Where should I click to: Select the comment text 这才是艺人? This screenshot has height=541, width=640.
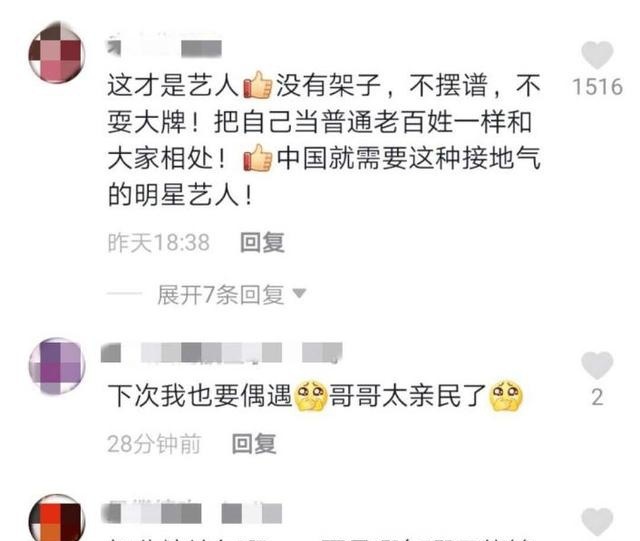pos(173,86)
